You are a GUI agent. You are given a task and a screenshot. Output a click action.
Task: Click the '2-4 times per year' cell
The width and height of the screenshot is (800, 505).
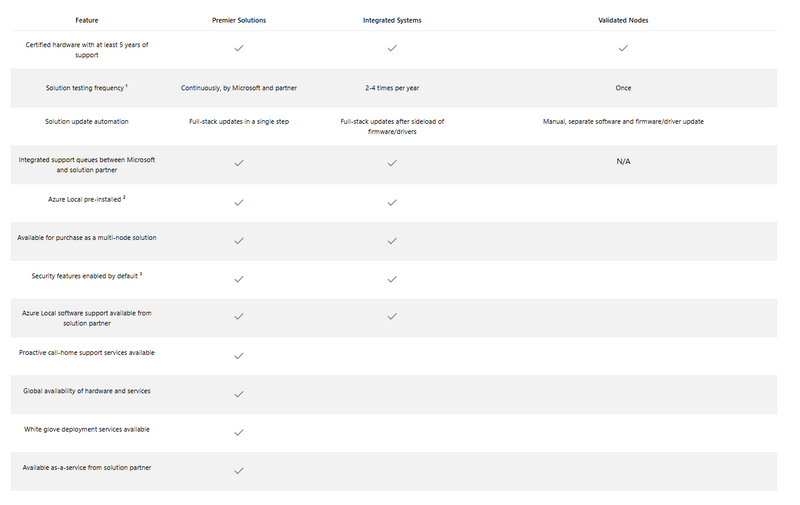(392, 88)
